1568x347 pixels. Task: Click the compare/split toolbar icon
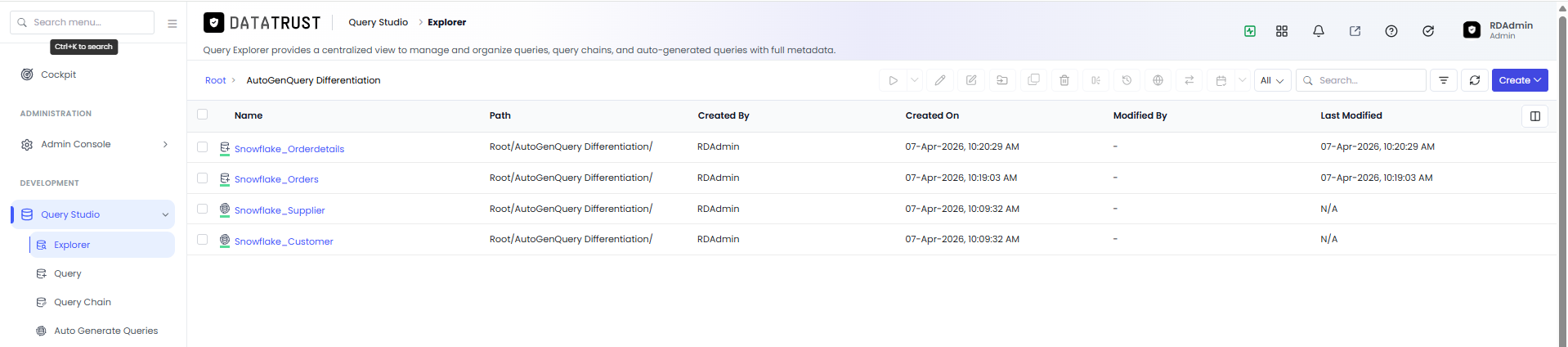coord(1095,80)
